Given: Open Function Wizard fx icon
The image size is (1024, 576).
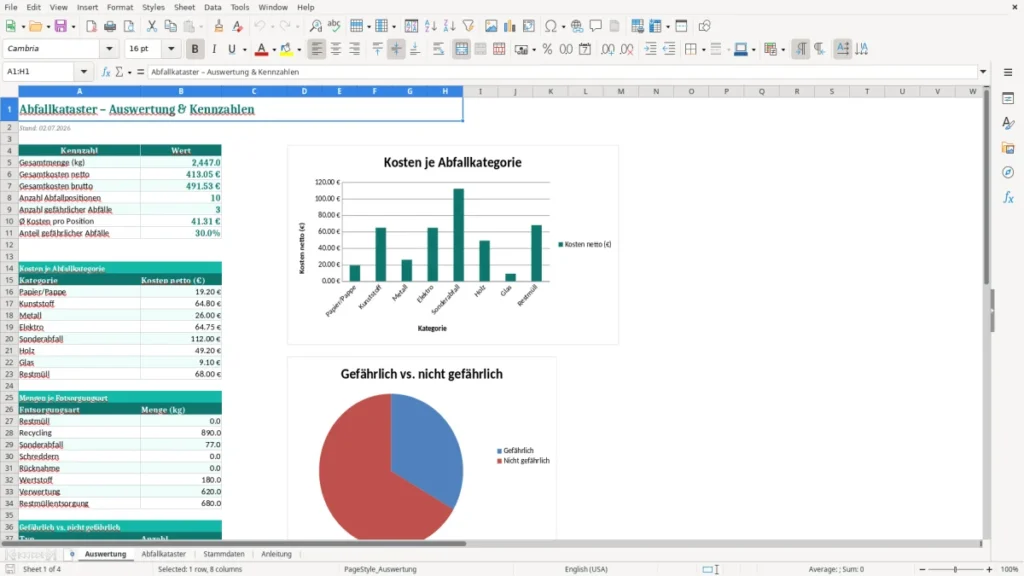Looking at the screenshot, I should pyautogui.click(x=106, y=72).
